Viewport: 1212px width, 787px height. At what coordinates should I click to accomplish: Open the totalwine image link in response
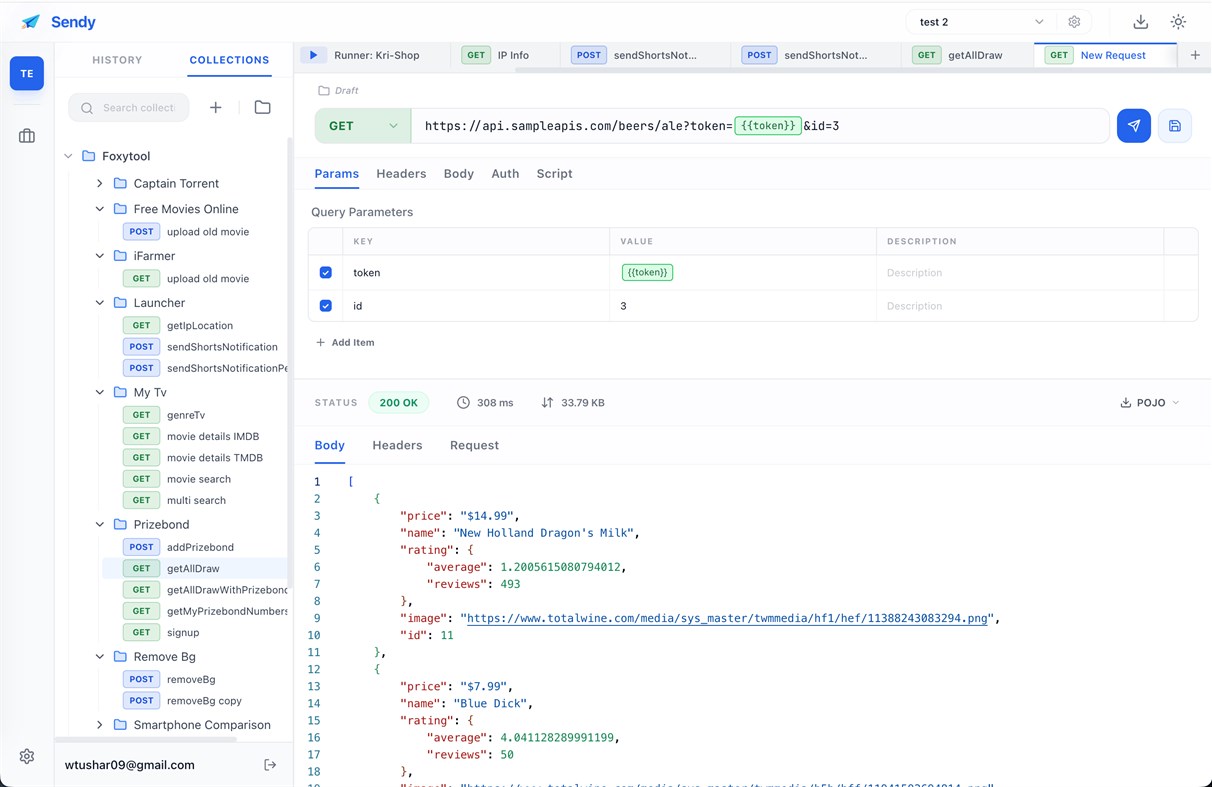point(727,619)
